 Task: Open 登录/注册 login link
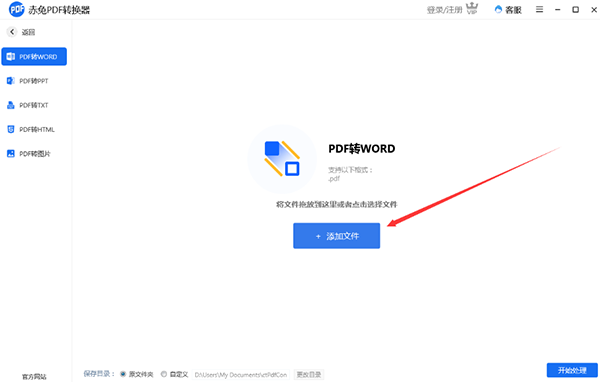click(444, 10)
